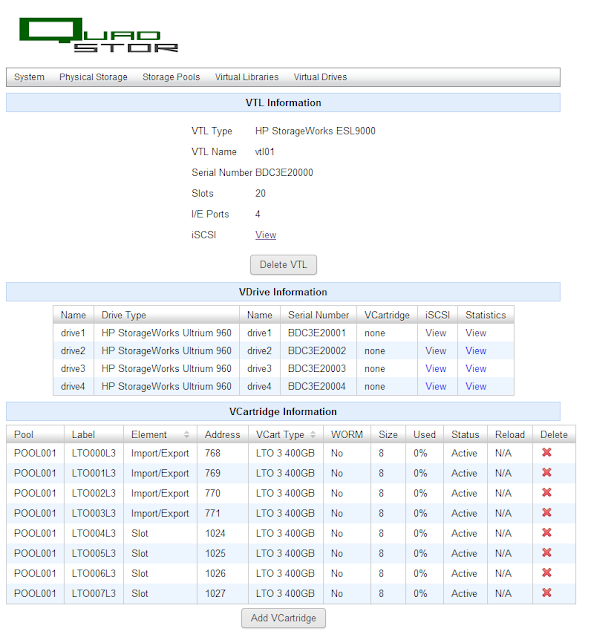591x640 pixels.
Task: Click the Address column header
Action: [x=223, y=435]
